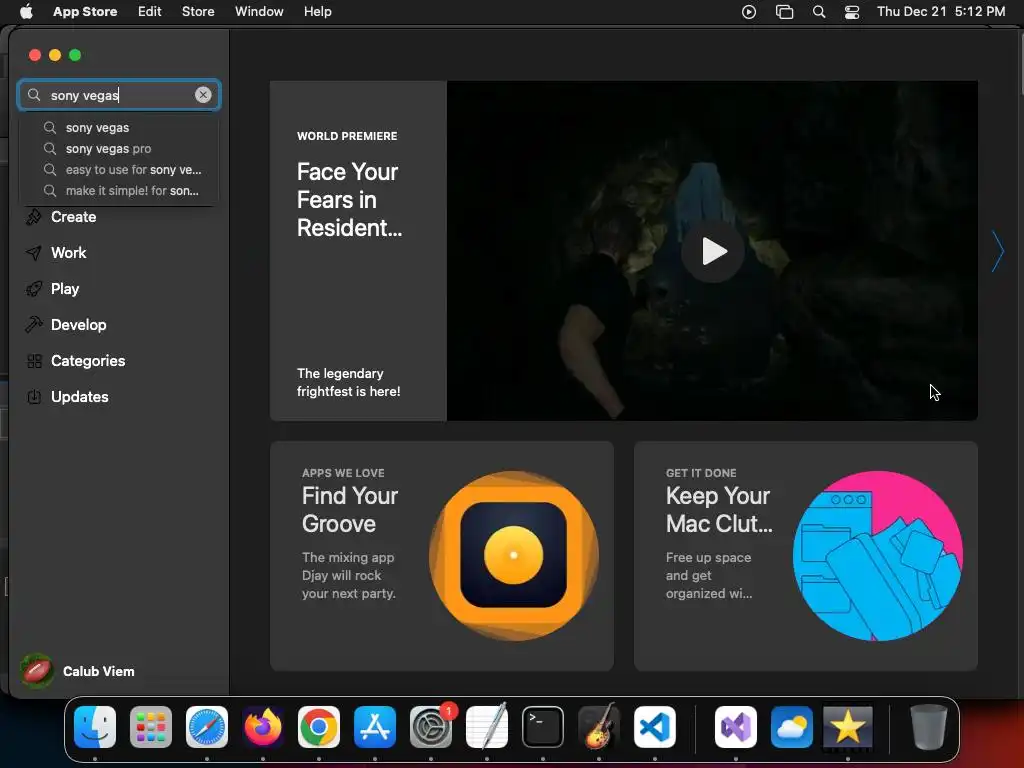The image size is (1024, 768).
Task: Select the 'sony vegas pro' suggestion
Action: click(119, 148)
